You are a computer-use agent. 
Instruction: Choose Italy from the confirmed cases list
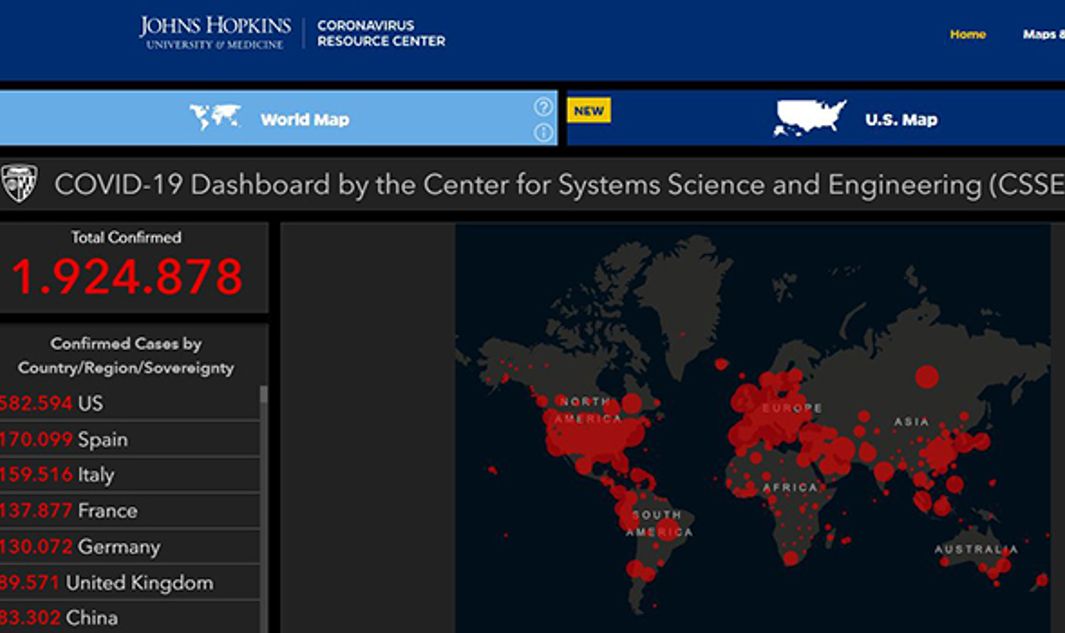tap(96, 475)
